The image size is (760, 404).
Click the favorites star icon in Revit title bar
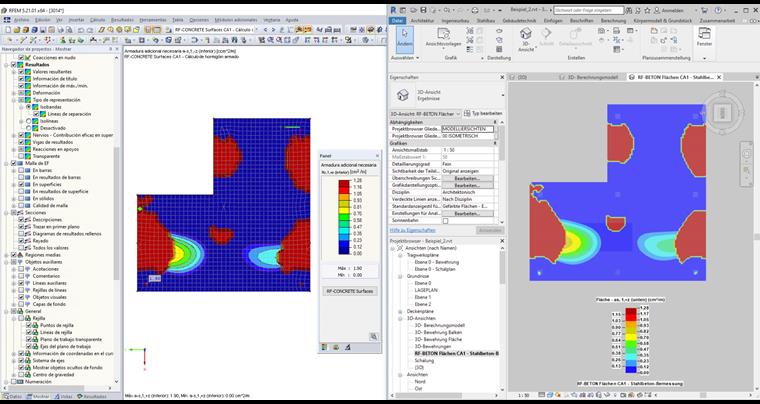tap(647, 10)
